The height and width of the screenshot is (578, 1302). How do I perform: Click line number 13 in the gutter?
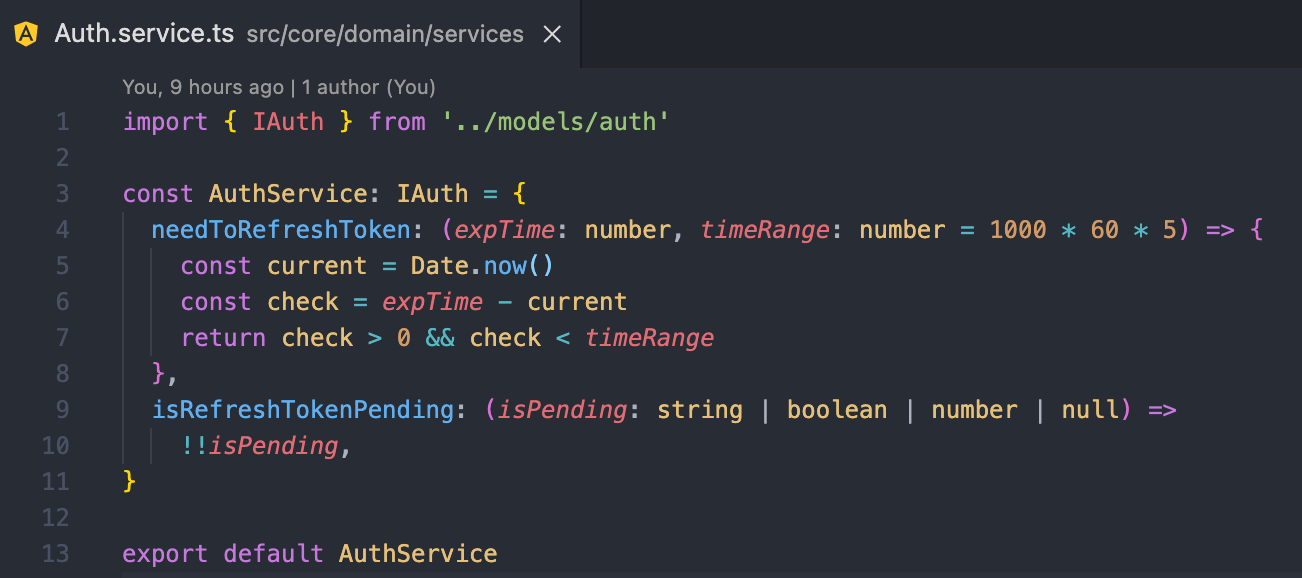(x=56, y=554)
